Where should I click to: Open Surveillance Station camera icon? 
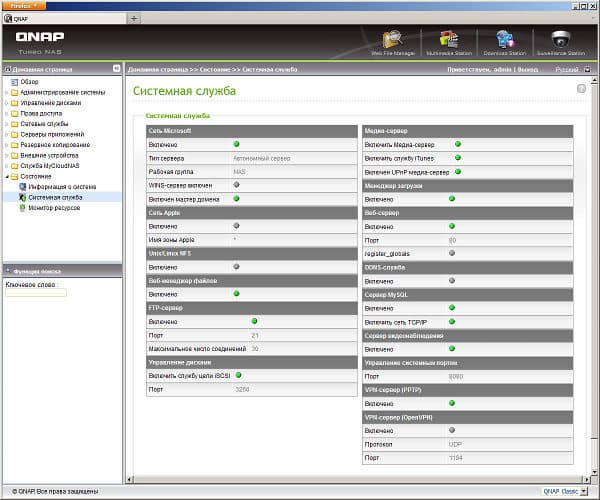click(561, 39)
